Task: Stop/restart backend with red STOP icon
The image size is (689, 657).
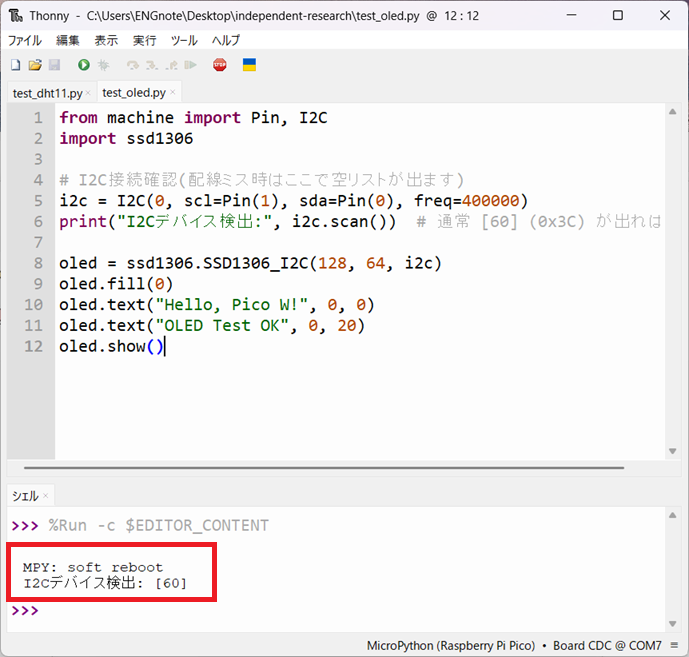Action: [220, 65]
